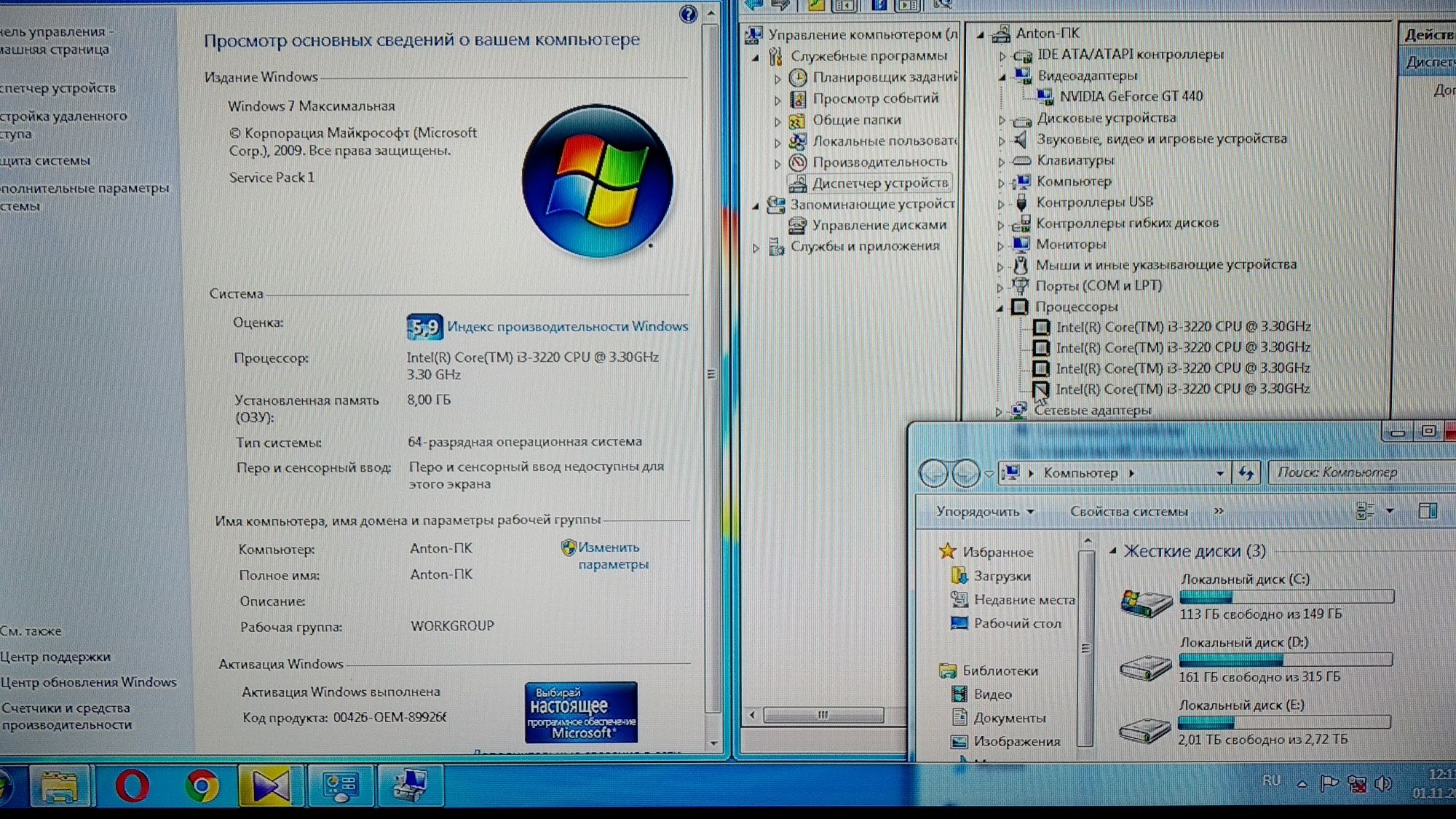1456x819 pixels.
Task: Expand Клавиатуры device node
Action: coord(1002,161)
